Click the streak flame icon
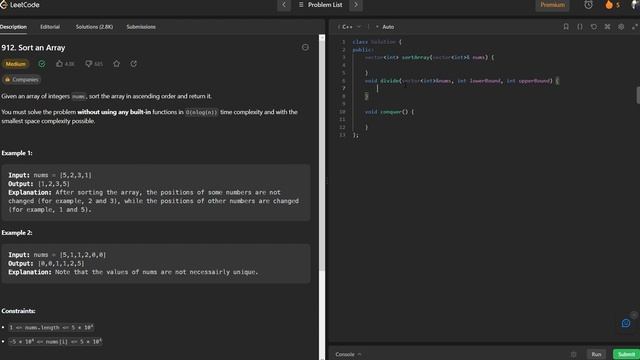This screenshot has height=360, width=640. [609, 5]
